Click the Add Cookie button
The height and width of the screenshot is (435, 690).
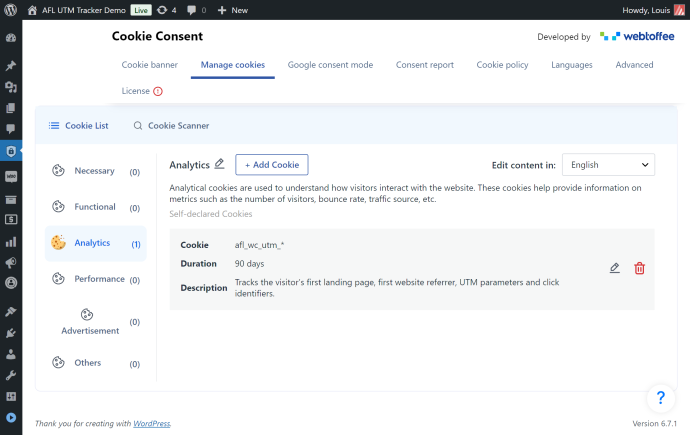coord(272,164)
